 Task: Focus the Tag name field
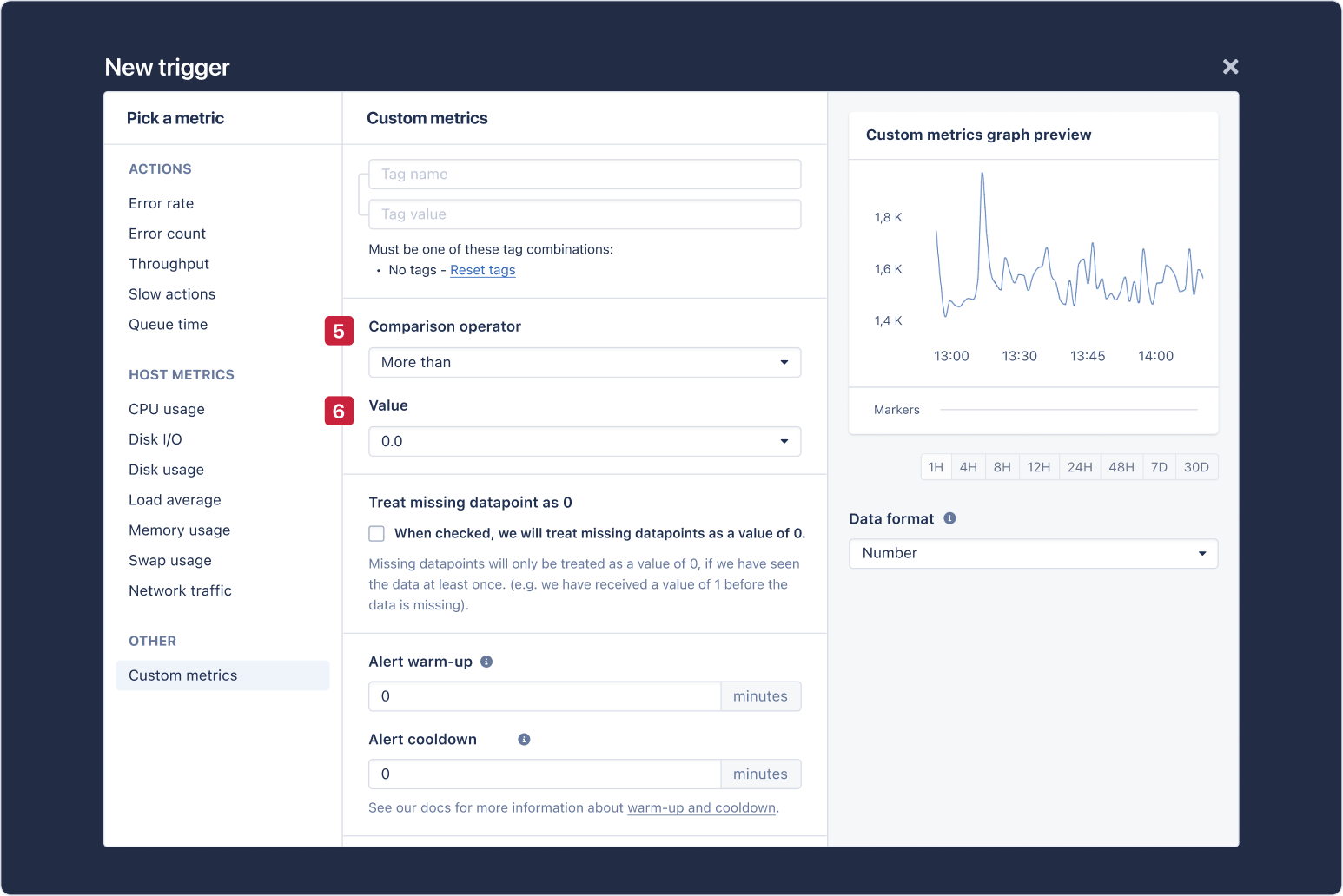point(585,174)
